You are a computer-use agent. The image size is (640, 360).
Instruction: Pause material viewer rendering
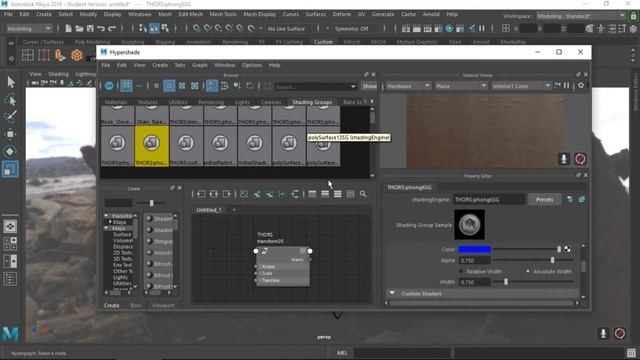coord(567,86)
